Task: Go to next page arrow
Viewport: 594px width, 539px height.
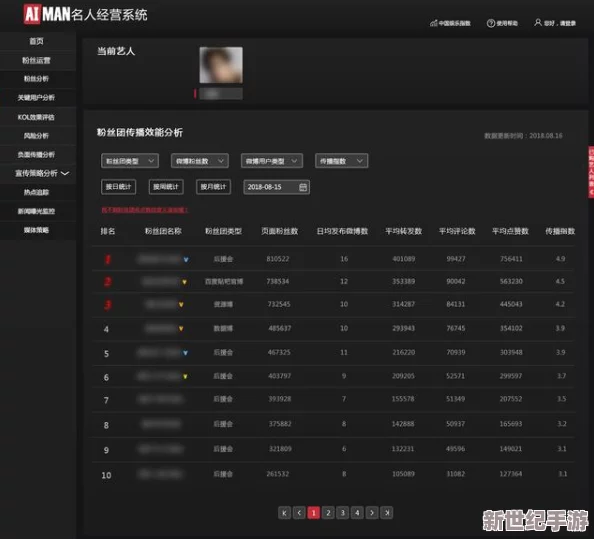Action: pos(372,513)
